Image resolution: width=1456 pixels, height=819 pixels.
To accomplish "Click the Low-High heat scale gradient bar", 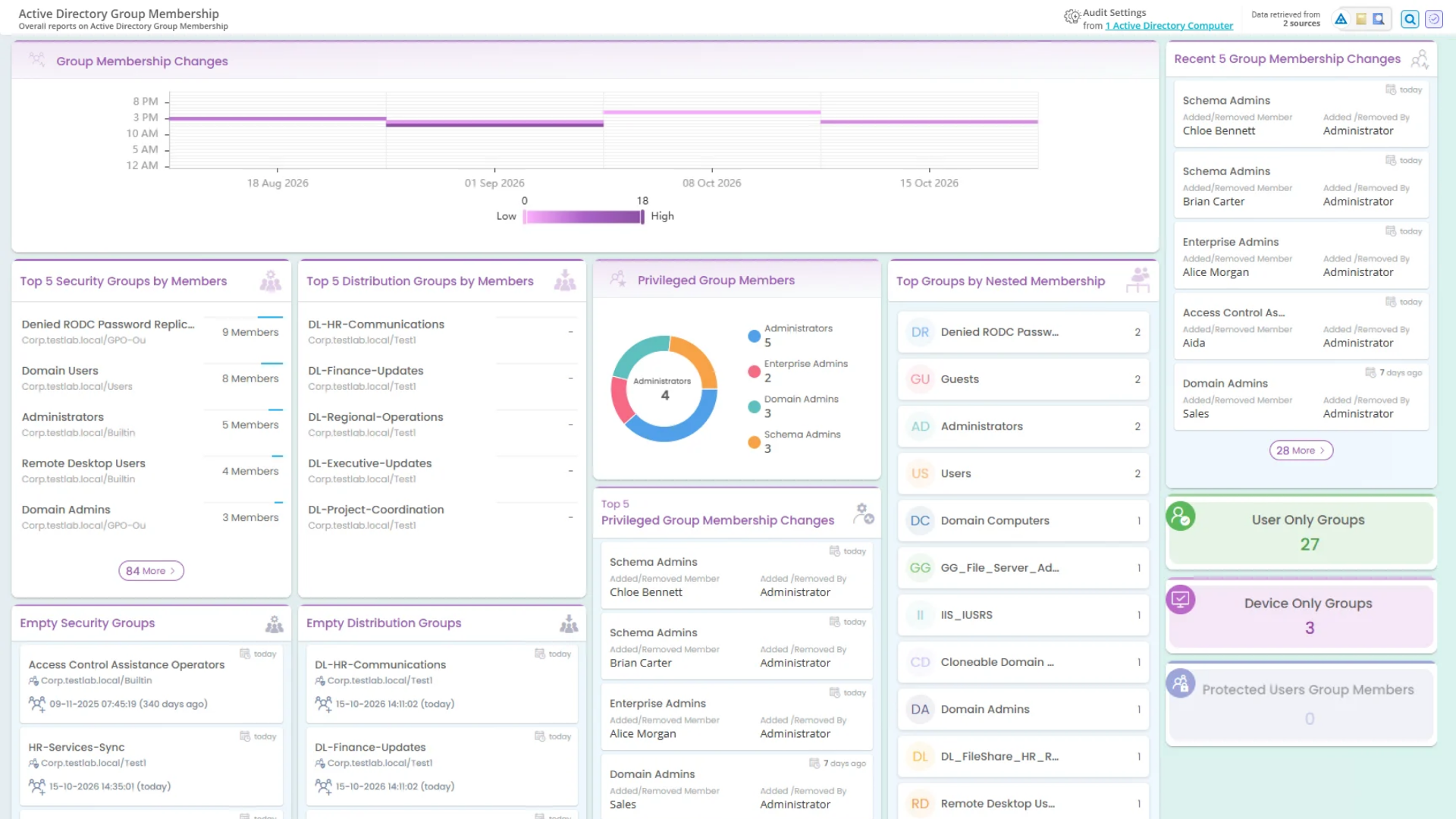I will click(583, 217).
